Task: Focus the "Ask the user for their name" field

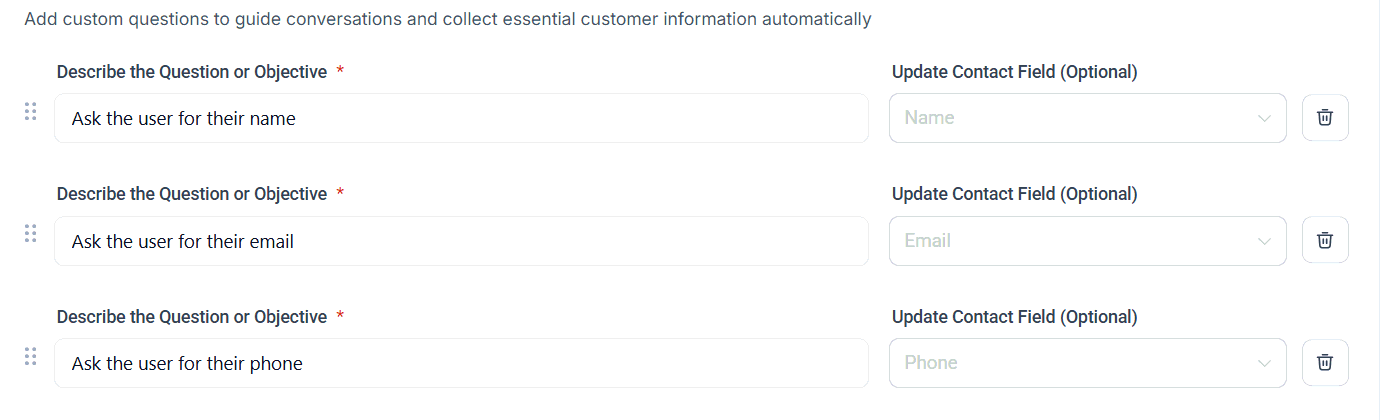Action: [x=461, y=118]
